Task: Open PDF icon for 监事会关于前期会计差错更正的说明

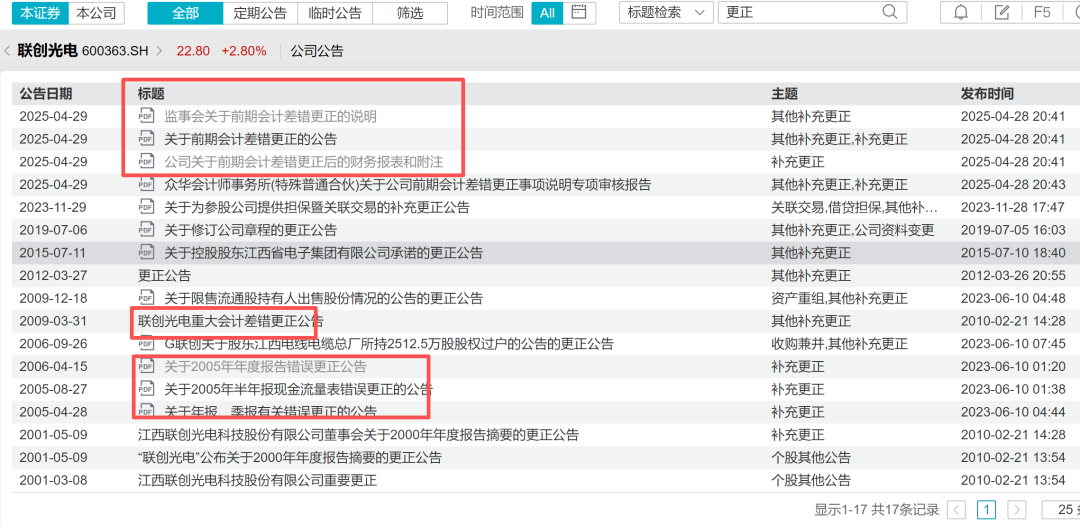Action: point(145,116)
